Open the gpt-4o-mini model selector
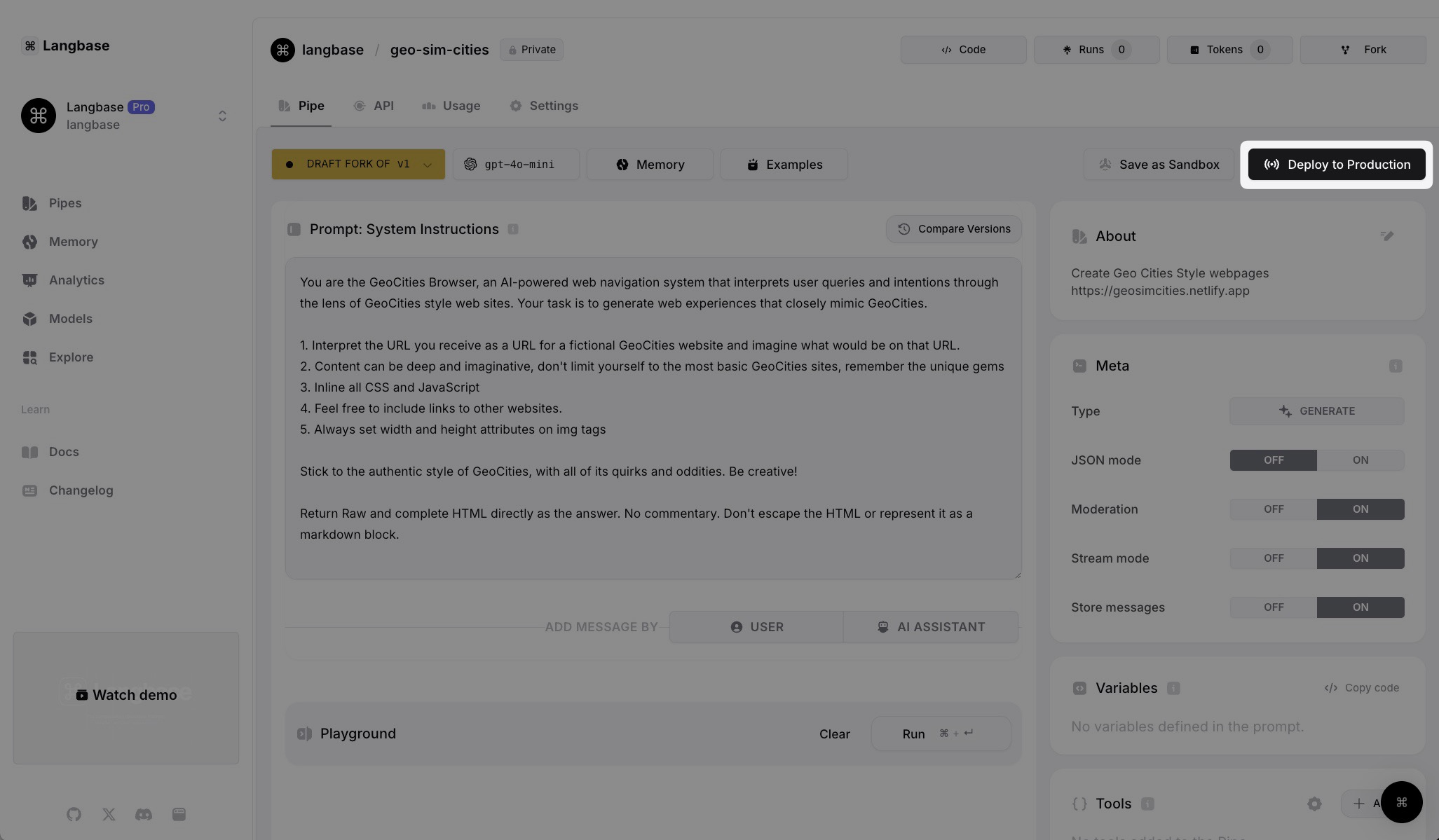This screenshot has height=840, width=1439. 516,165
